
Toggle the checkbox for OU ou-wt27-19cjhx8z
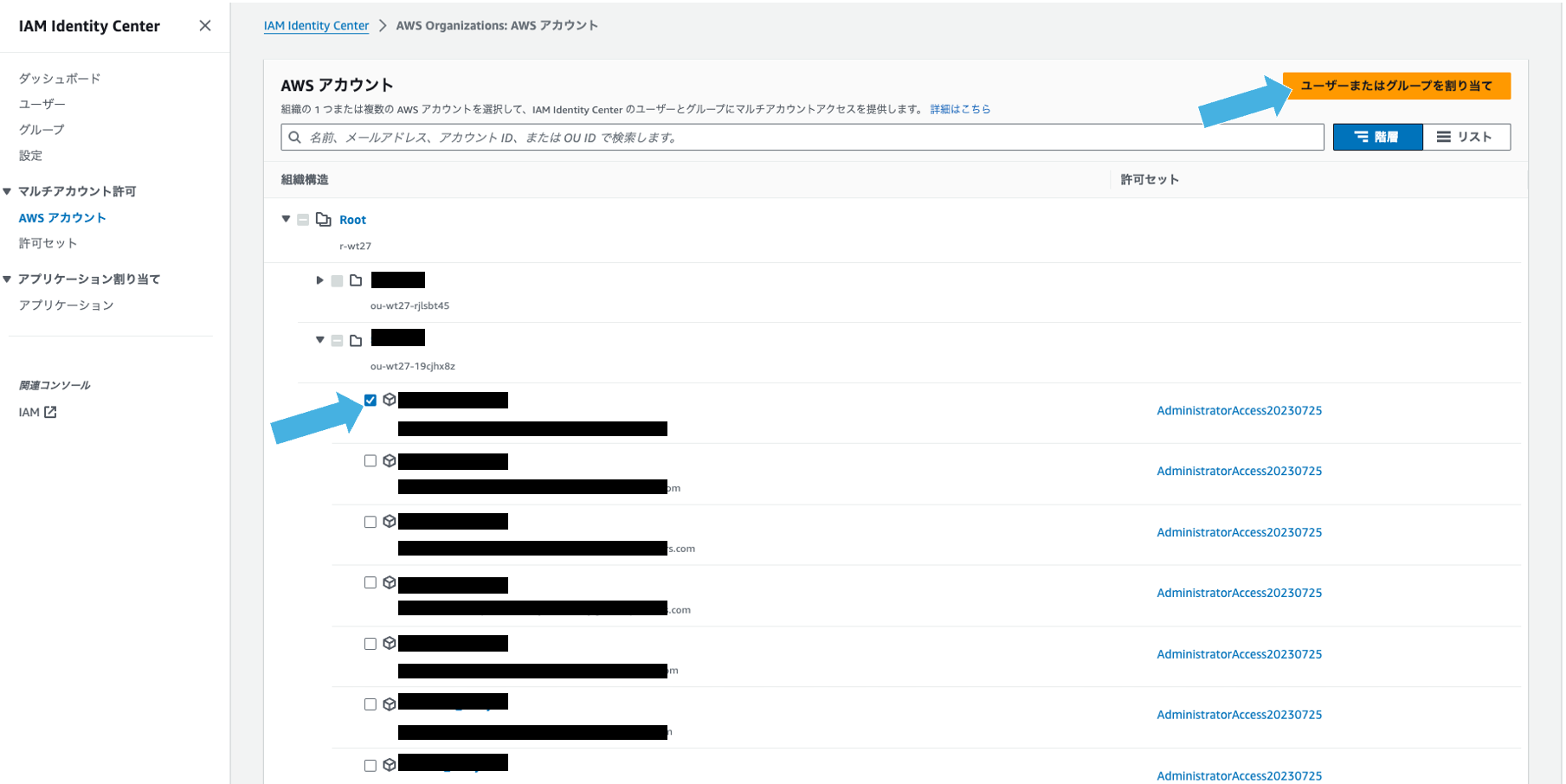[337, 341]
